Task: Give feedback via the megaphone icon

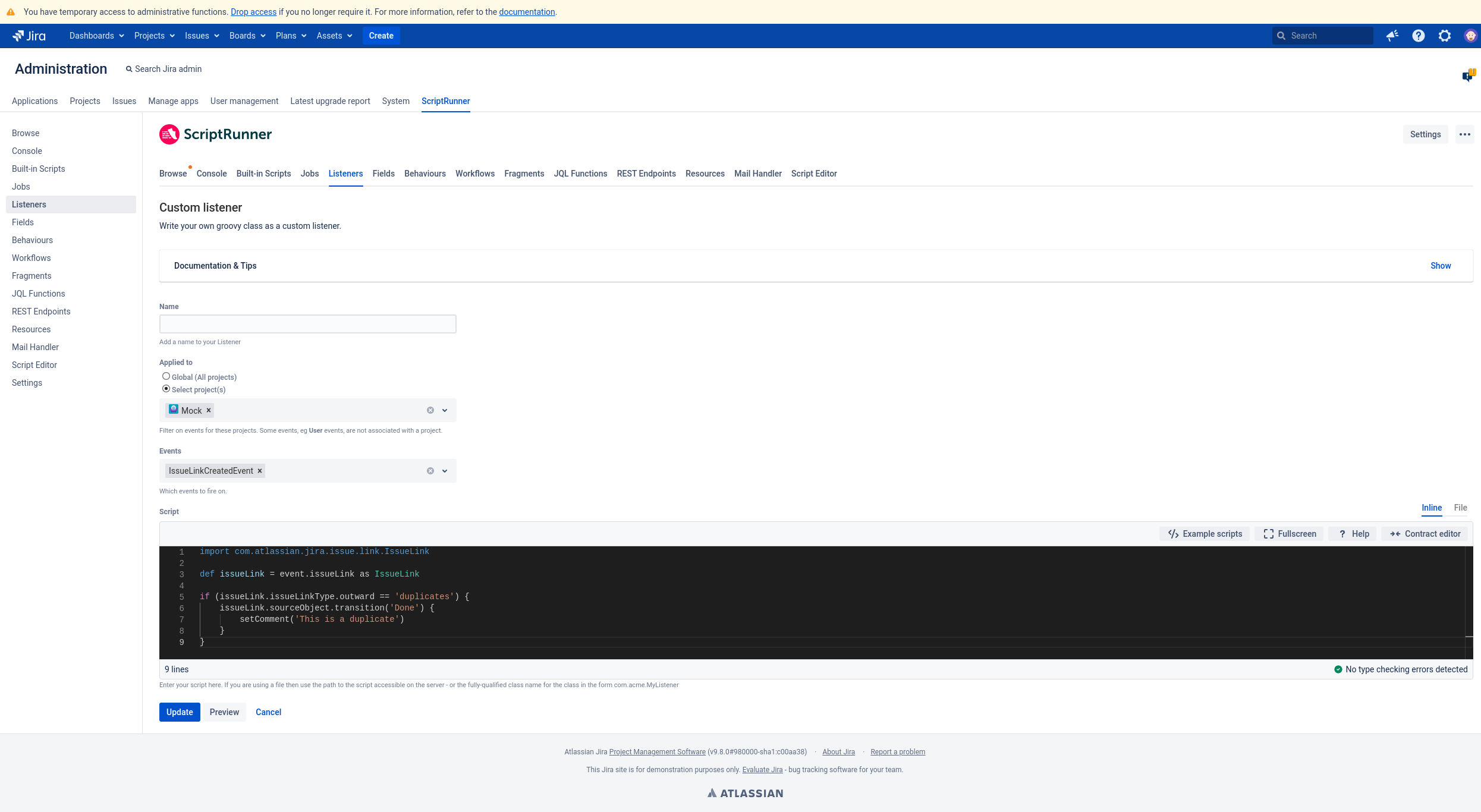Action: tap(1392, 36)
